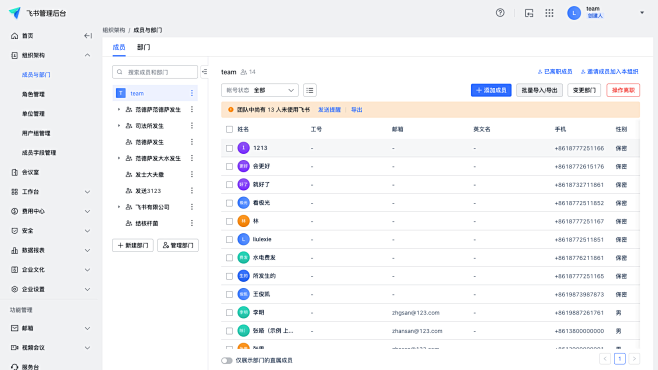
Task: Check the box for row with +8618772511851
Action: (229, 240)
